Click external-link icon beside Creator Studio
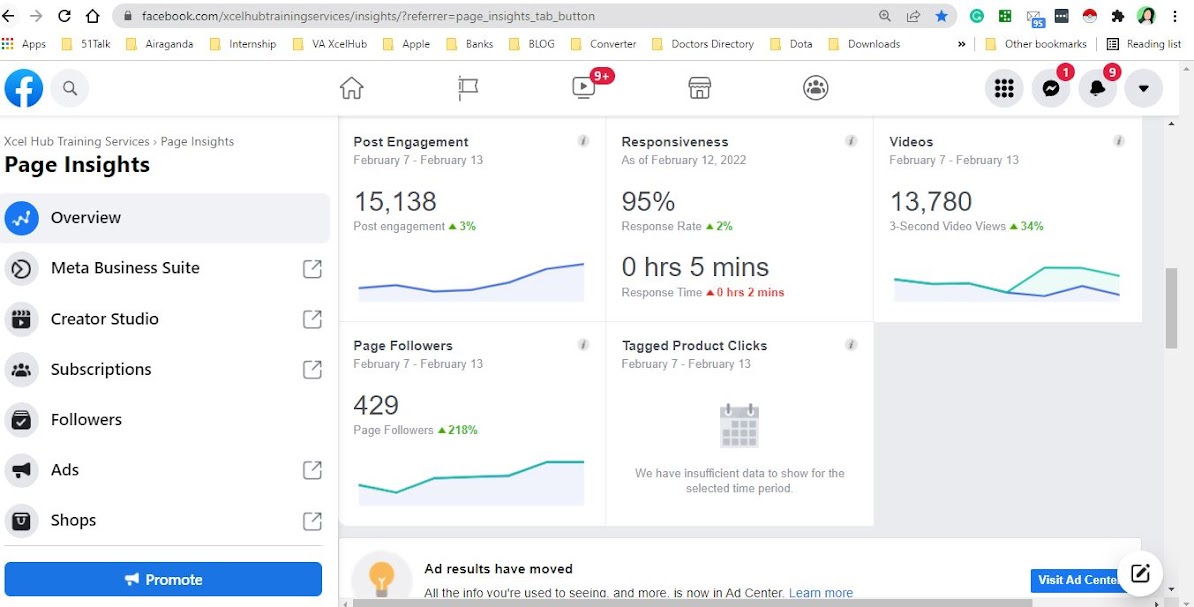The height and width of the screenshot is (607, 1194). pyautogui.click(x=312, y=319)
